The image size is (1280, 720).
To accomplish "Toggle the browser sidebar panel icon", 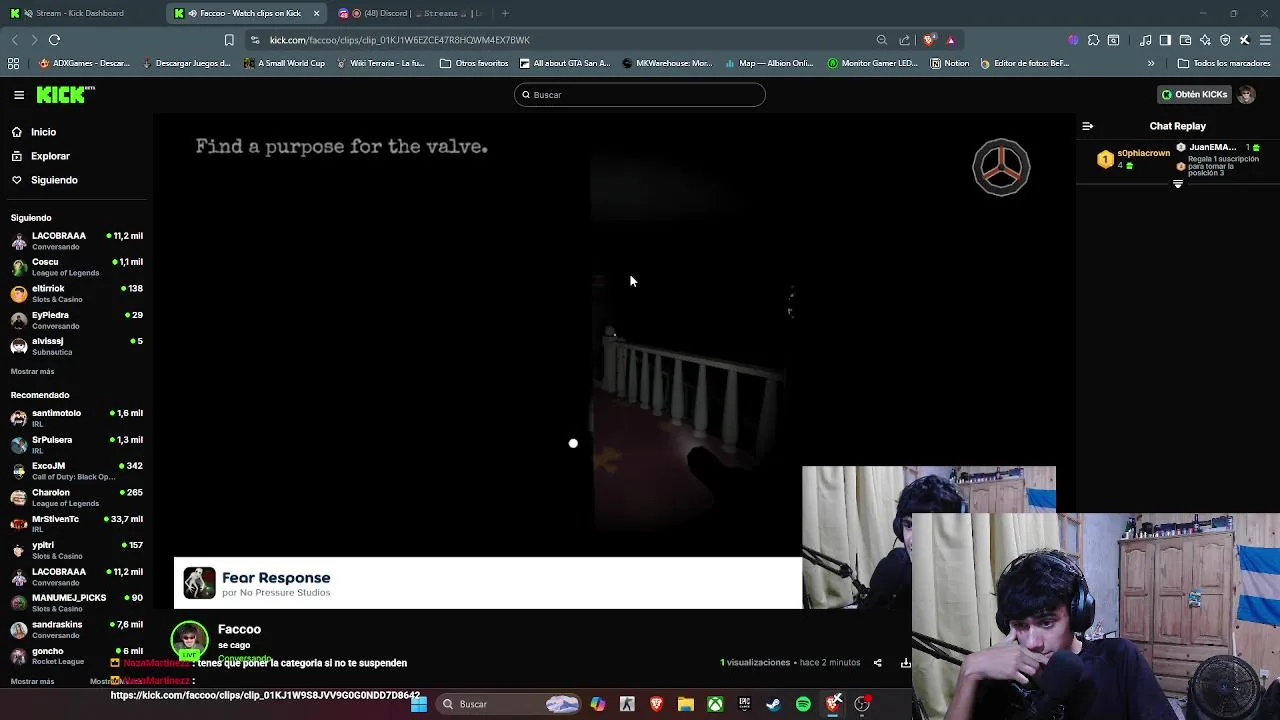I will coord(1165,40).
